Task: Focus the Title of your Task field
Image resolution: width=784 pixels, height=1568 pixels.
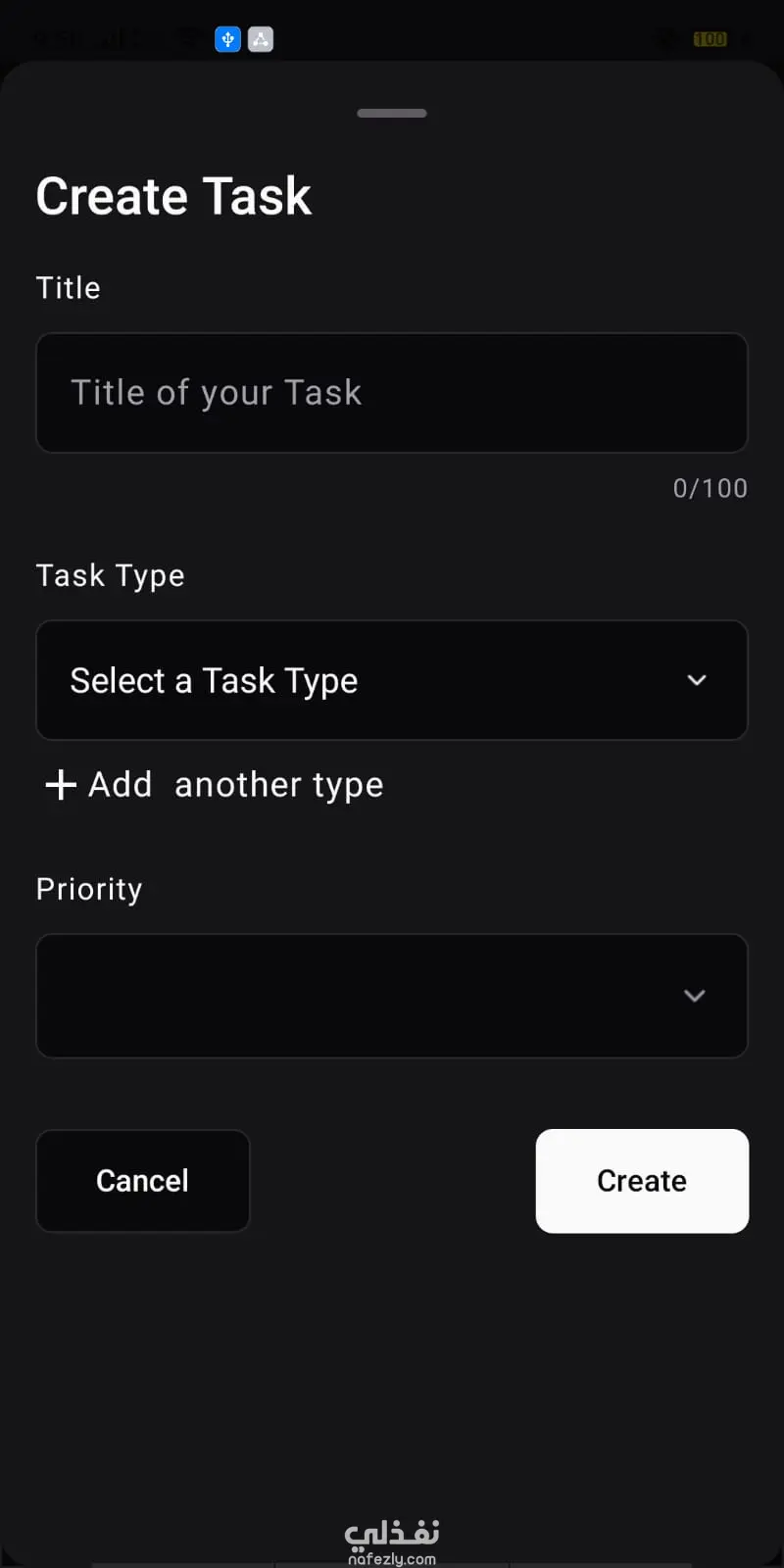Action: [392, 393]
